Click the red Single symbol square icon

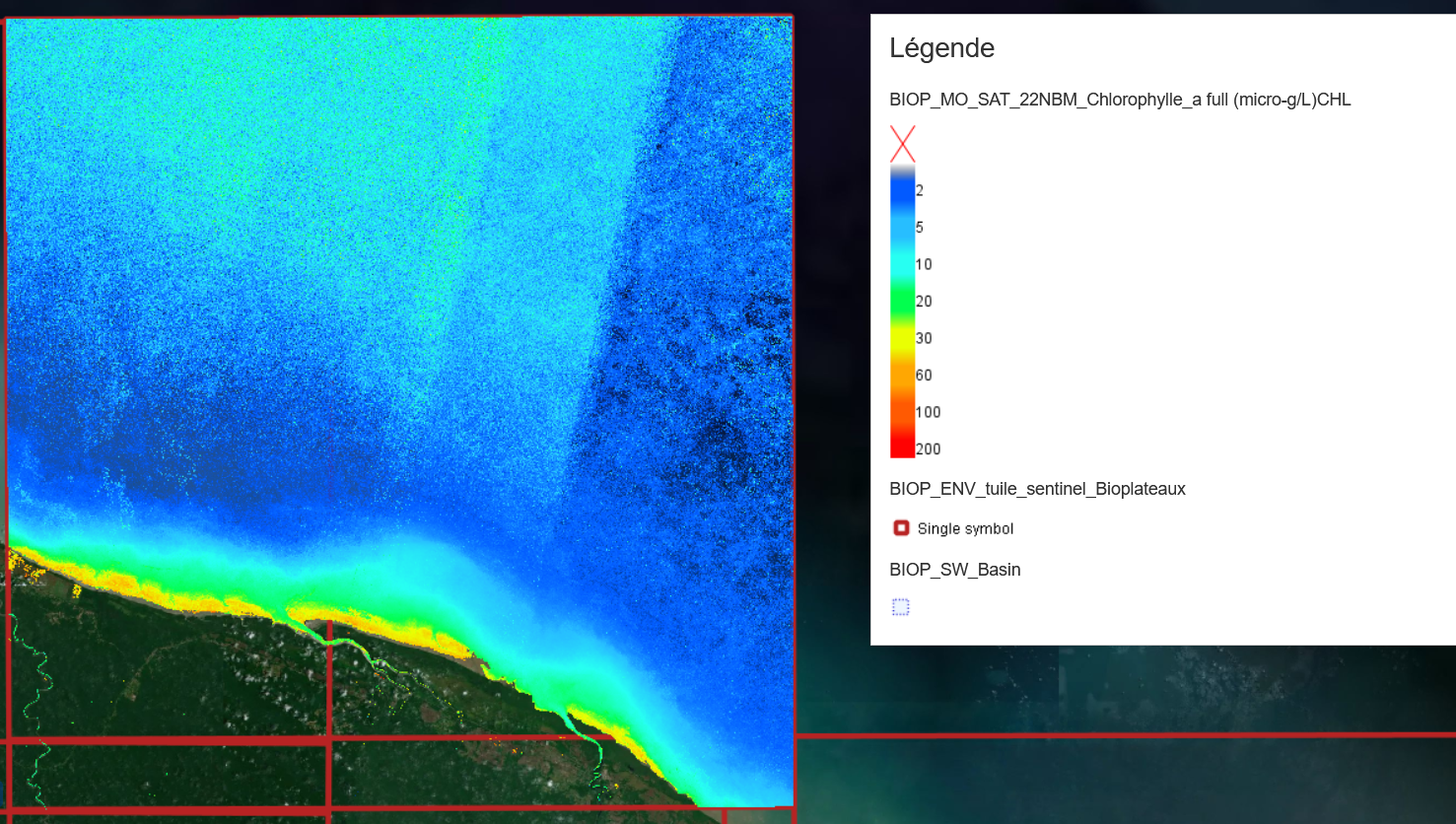tap(901, 528)
